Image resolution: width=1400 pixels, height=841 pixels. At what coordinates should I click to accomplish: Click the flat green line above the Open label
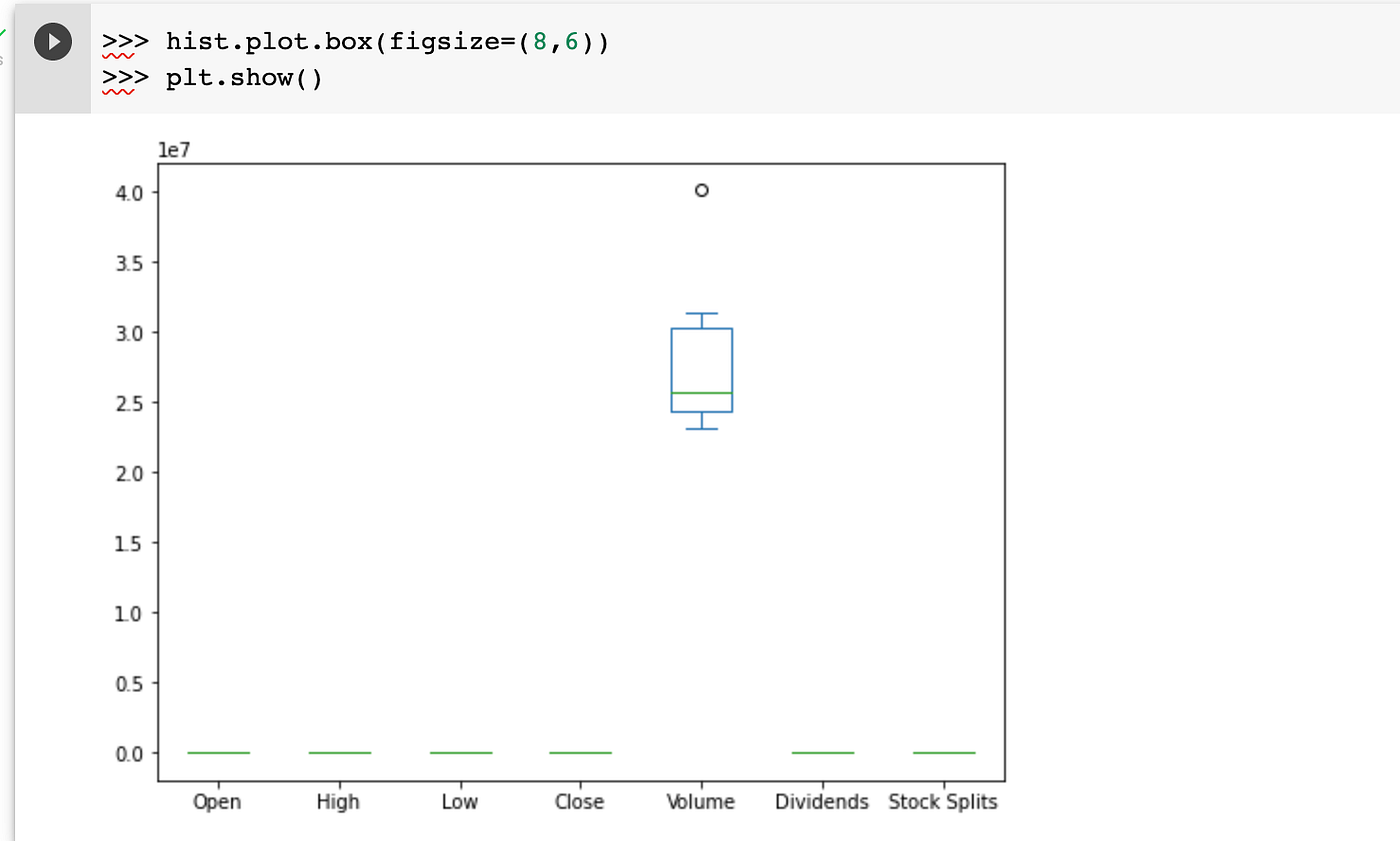pyautogui.click(x=216, y=752)
